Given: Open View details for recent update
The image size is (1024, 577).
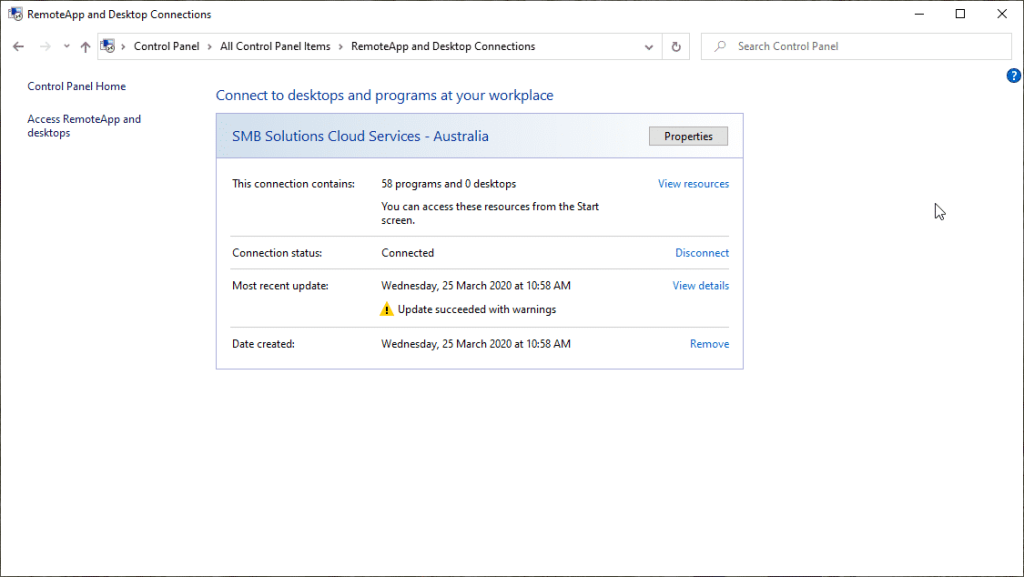Looking at the screenshot, I should (701, 286).
